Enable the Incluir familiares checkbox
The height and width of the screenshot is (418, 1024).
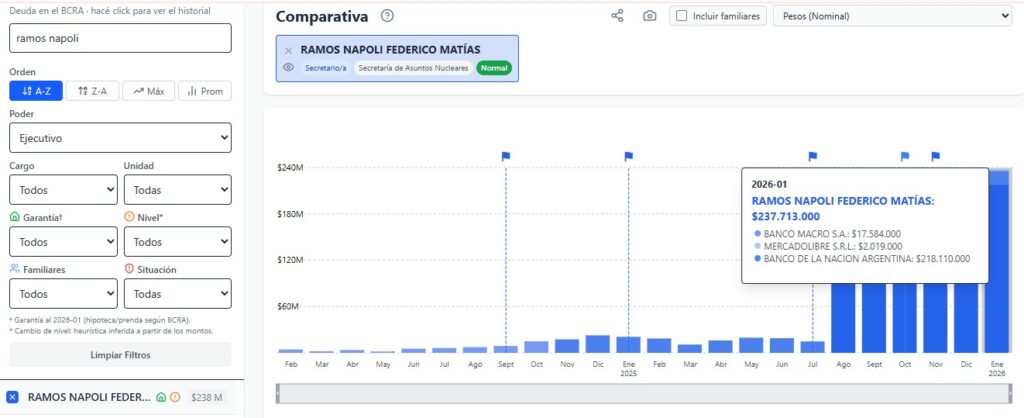pyautogui.click(x=681, y=16)
